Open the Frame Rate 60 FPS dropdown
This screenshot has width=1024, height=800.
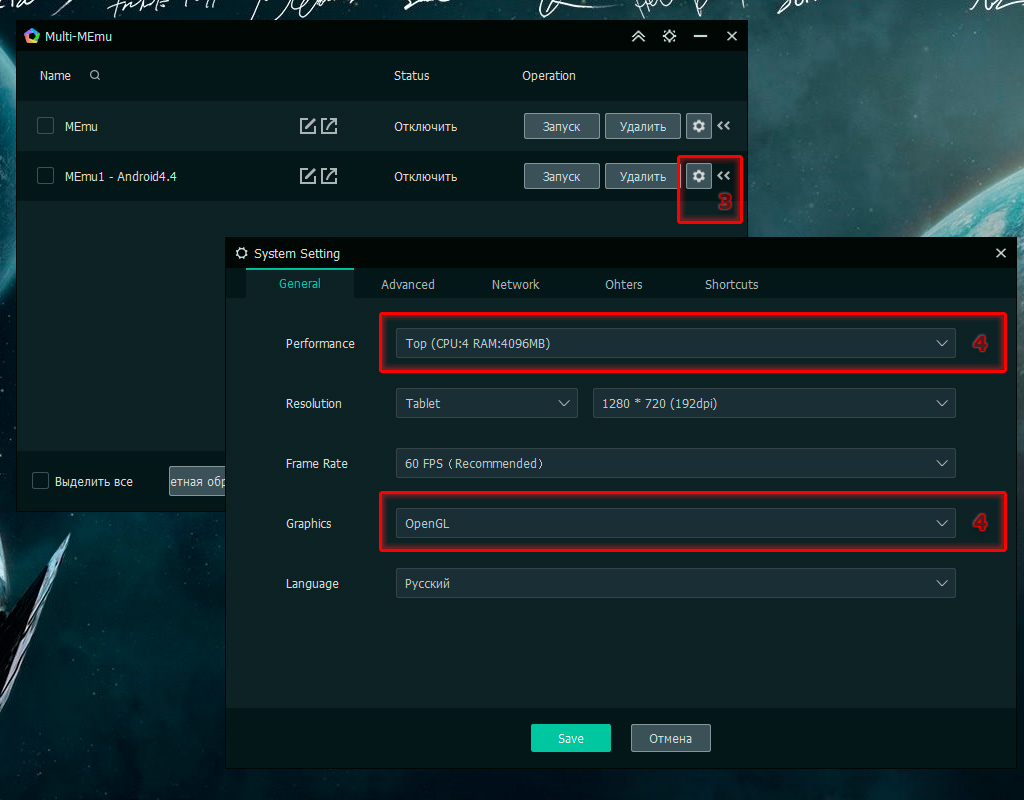pyautogui.click(x=675, y=463)
